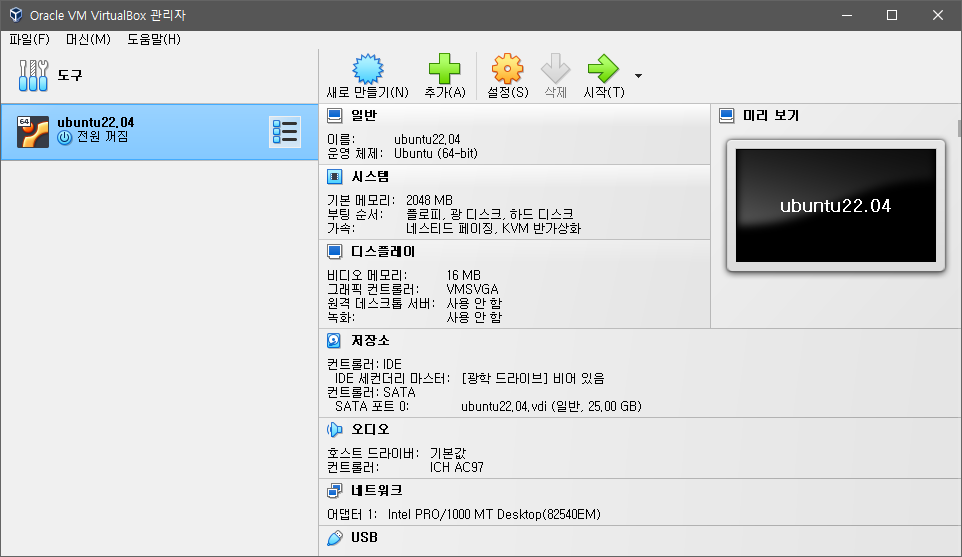962x557 pixels.
Task: Open the Machine (머신) menu
Action: 88,39
